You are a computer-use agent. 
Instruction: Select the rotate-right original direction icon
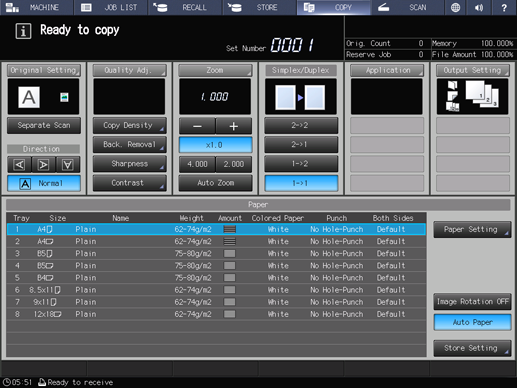tap(44, 165)
